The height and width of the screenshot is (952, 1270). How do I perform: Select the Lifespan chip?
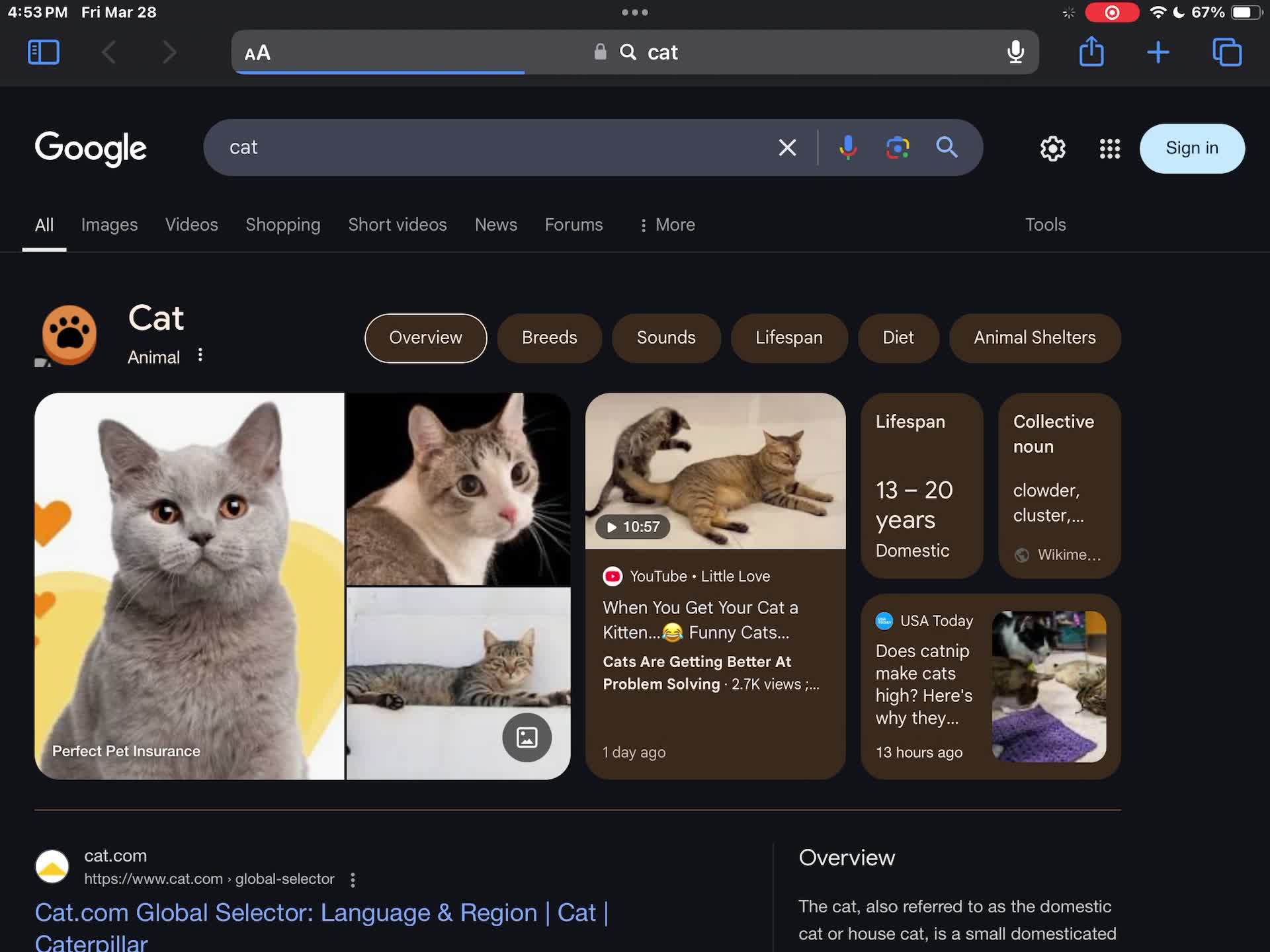coord(789,338)
